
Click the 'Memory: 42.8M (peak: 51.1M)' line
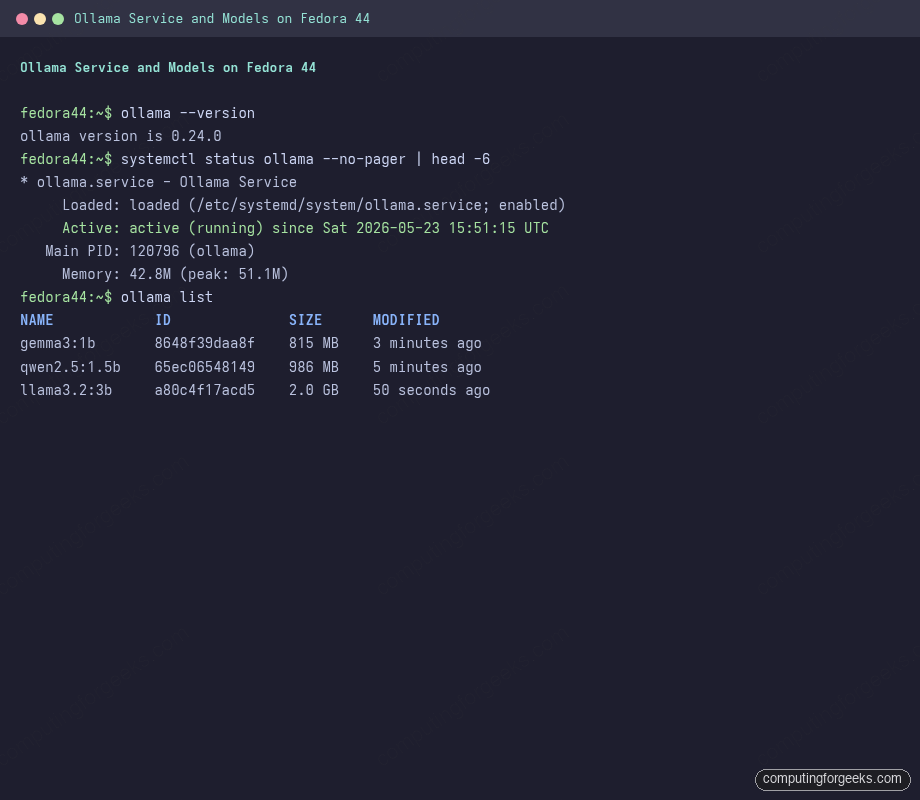[x=175, y=274]
